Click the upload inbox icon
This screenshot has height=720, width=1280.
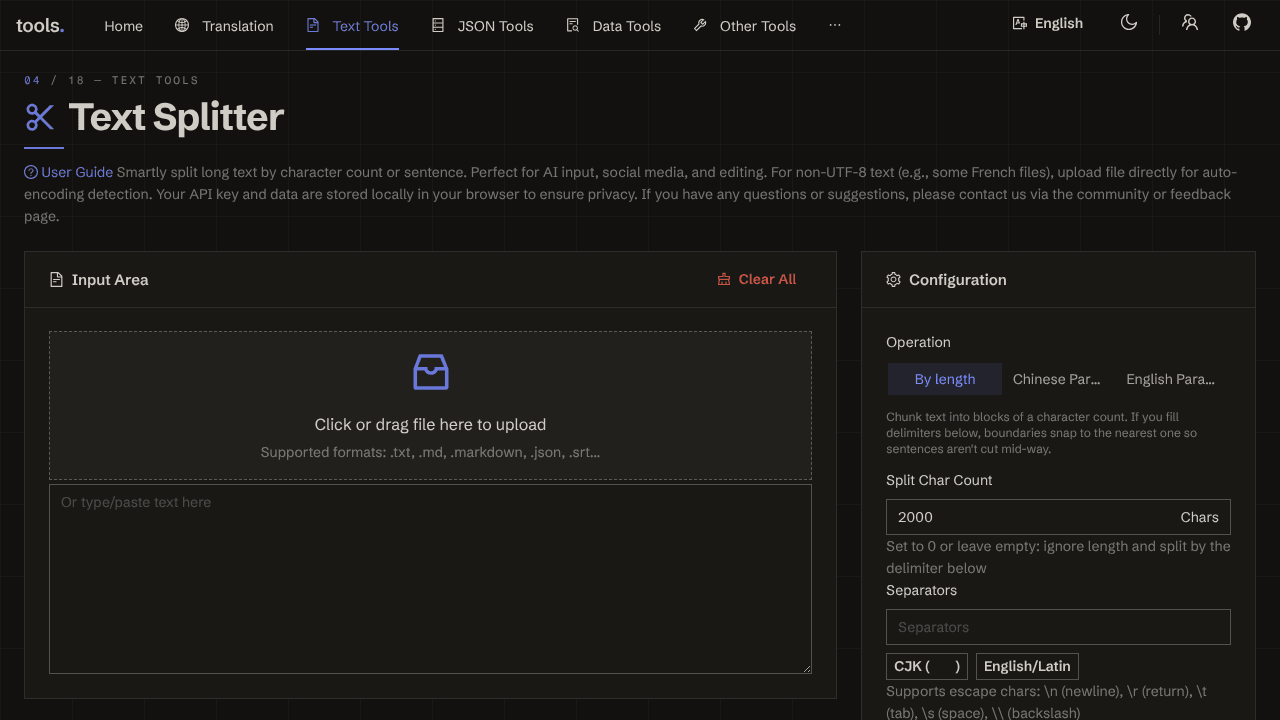click(431, 372)
